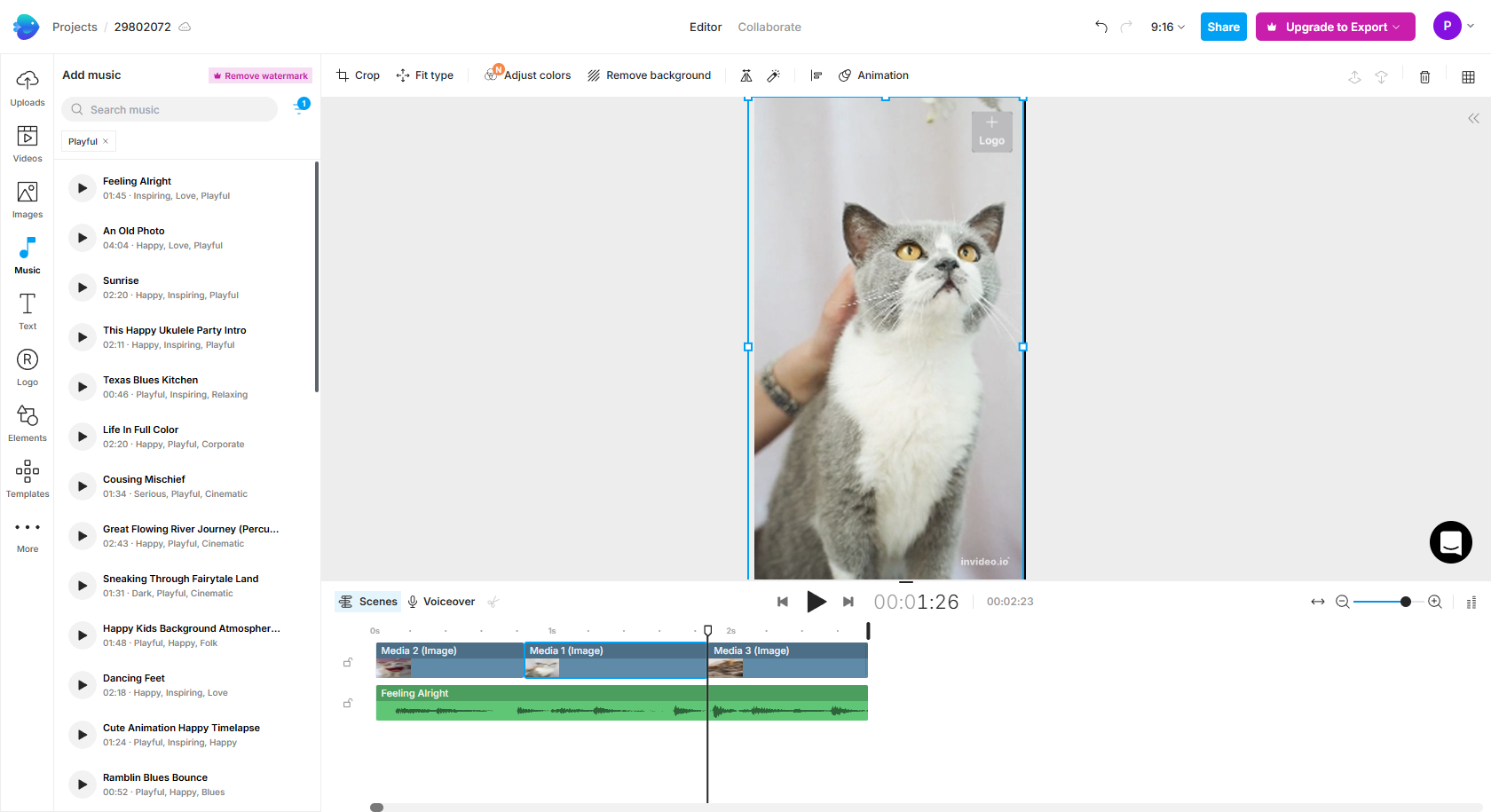1491x812 pixels.
Task: Add Logo placeholder on canvas
Action: [x=992, y=131]
